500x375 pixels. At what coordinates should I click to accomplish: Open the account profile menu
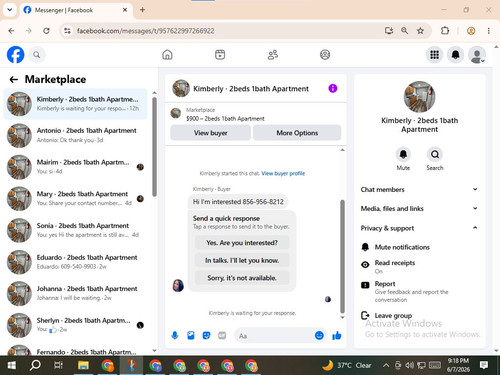[x=477, y=55]
